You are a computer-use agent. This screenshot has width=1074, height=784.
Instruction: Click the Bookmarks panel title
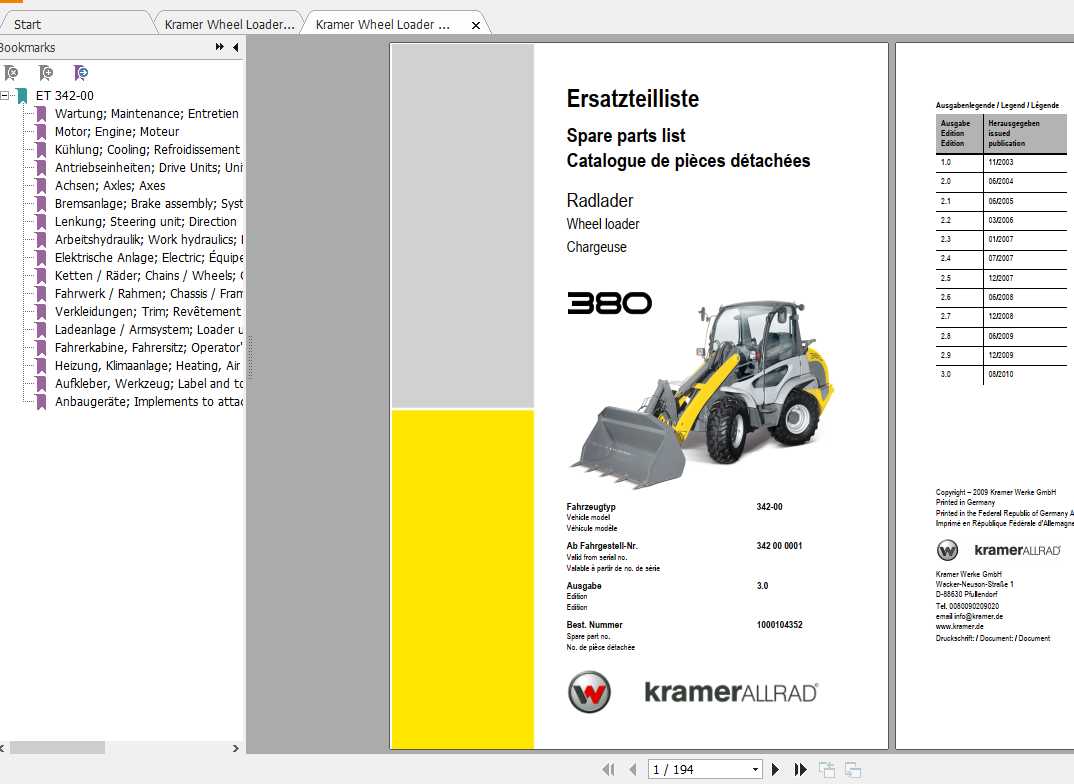click(x=27, y=47)
